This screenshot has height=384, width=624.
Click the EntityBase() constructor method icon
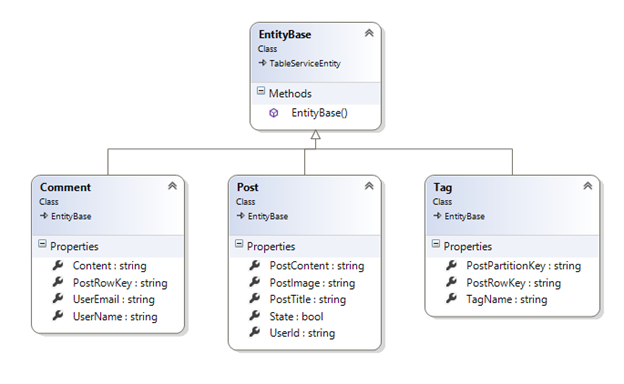274,113
